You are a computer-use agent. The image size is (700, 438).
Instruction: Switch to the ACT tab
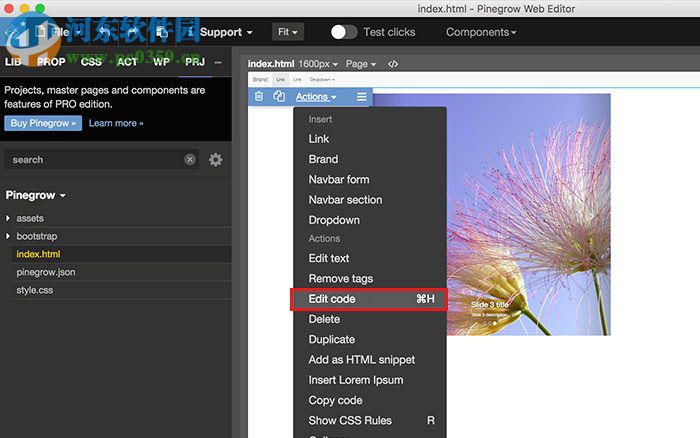click(127, 62)
